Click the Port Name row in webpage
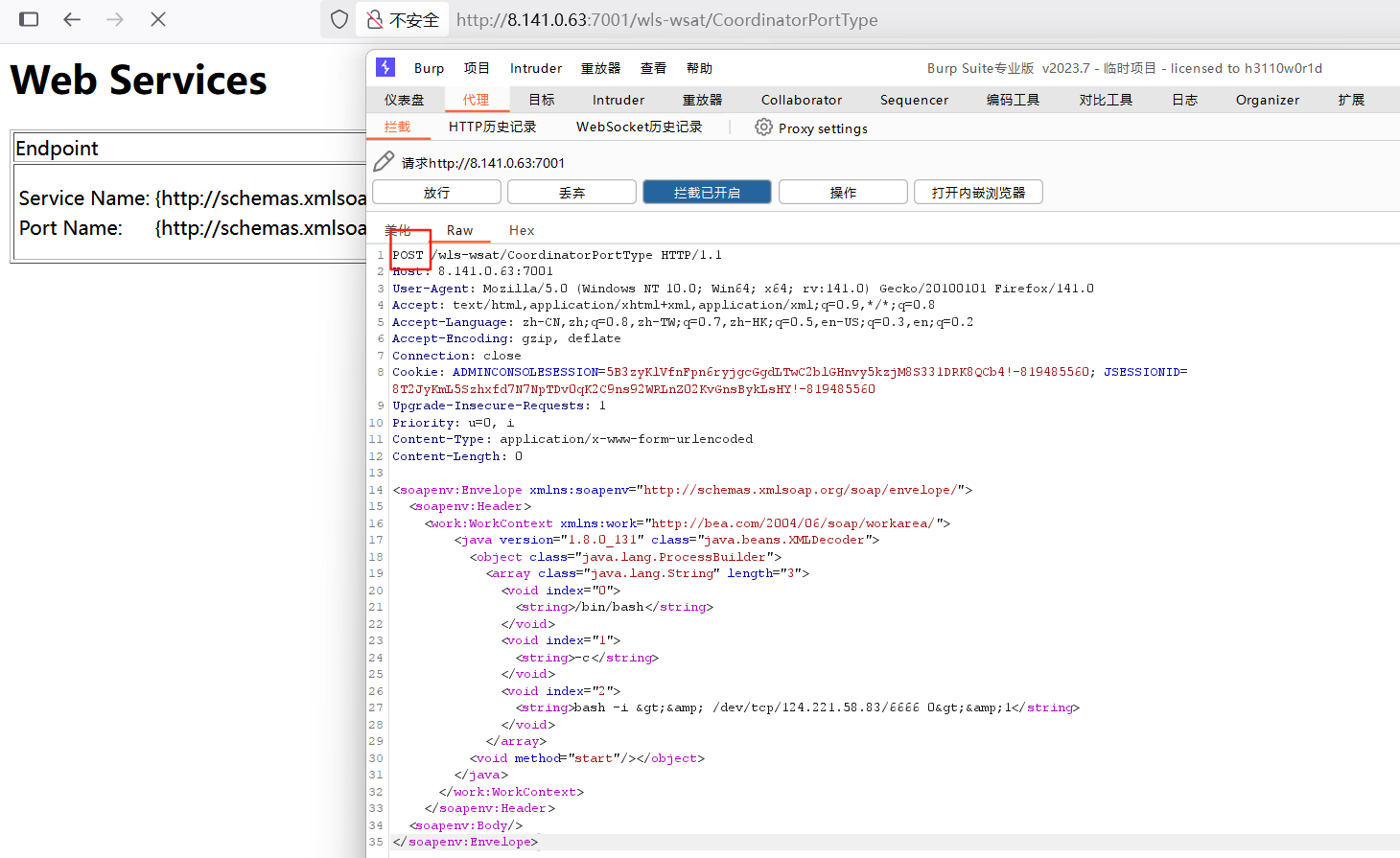 (x=193, y=228)
